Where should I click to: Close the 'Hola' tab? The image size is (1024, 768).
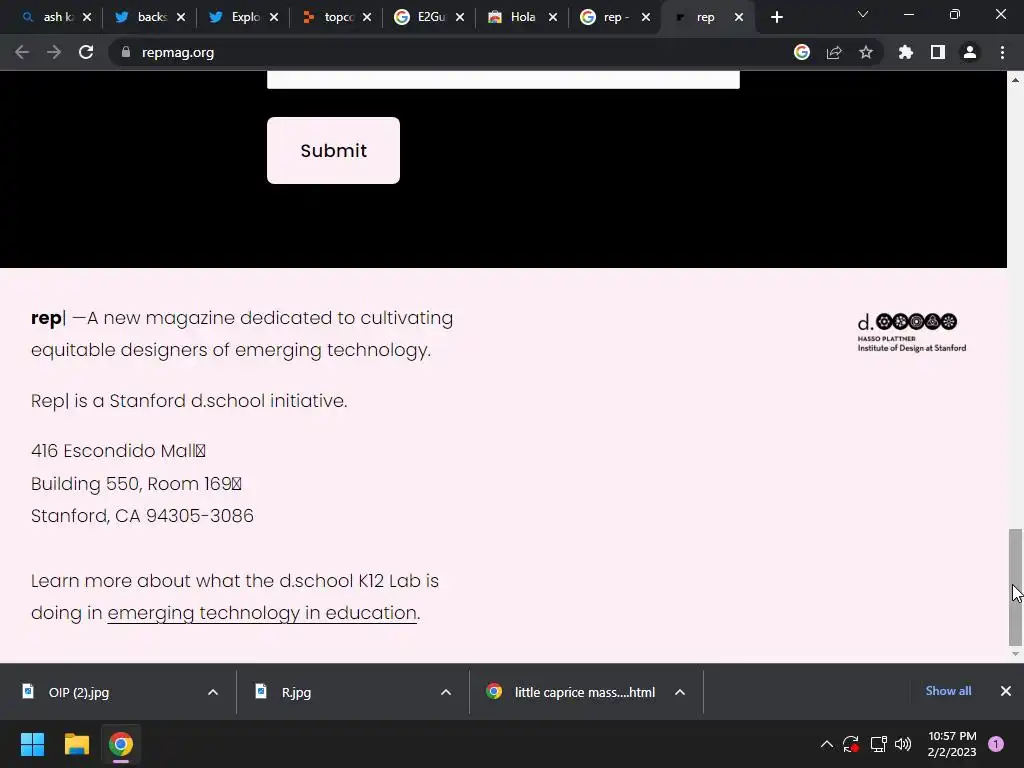pyautogui.click(x=553, y=17)
